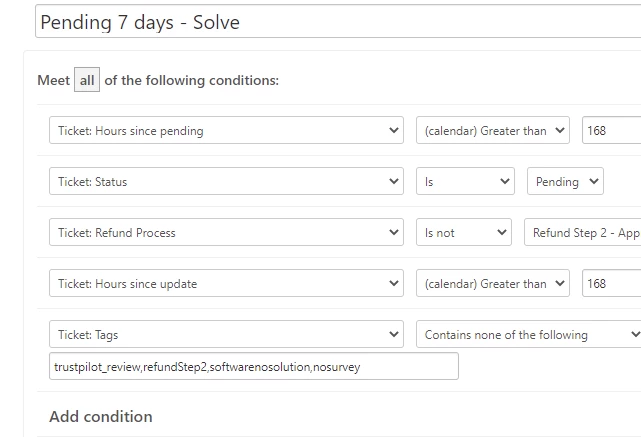
Task: Open 'Refund Step 2' value dropdown
Action: [582, 233]
